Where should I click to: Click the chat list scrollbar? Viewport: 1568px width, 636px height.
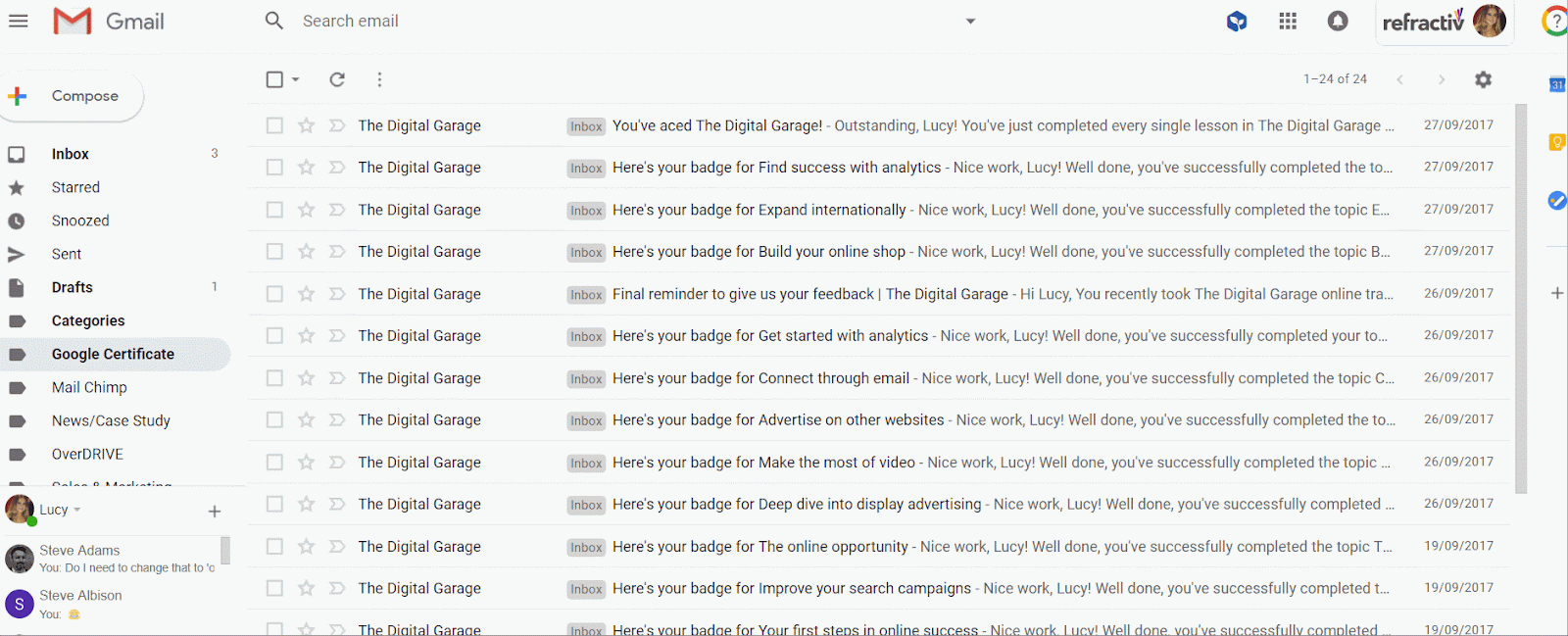point(225,551)
